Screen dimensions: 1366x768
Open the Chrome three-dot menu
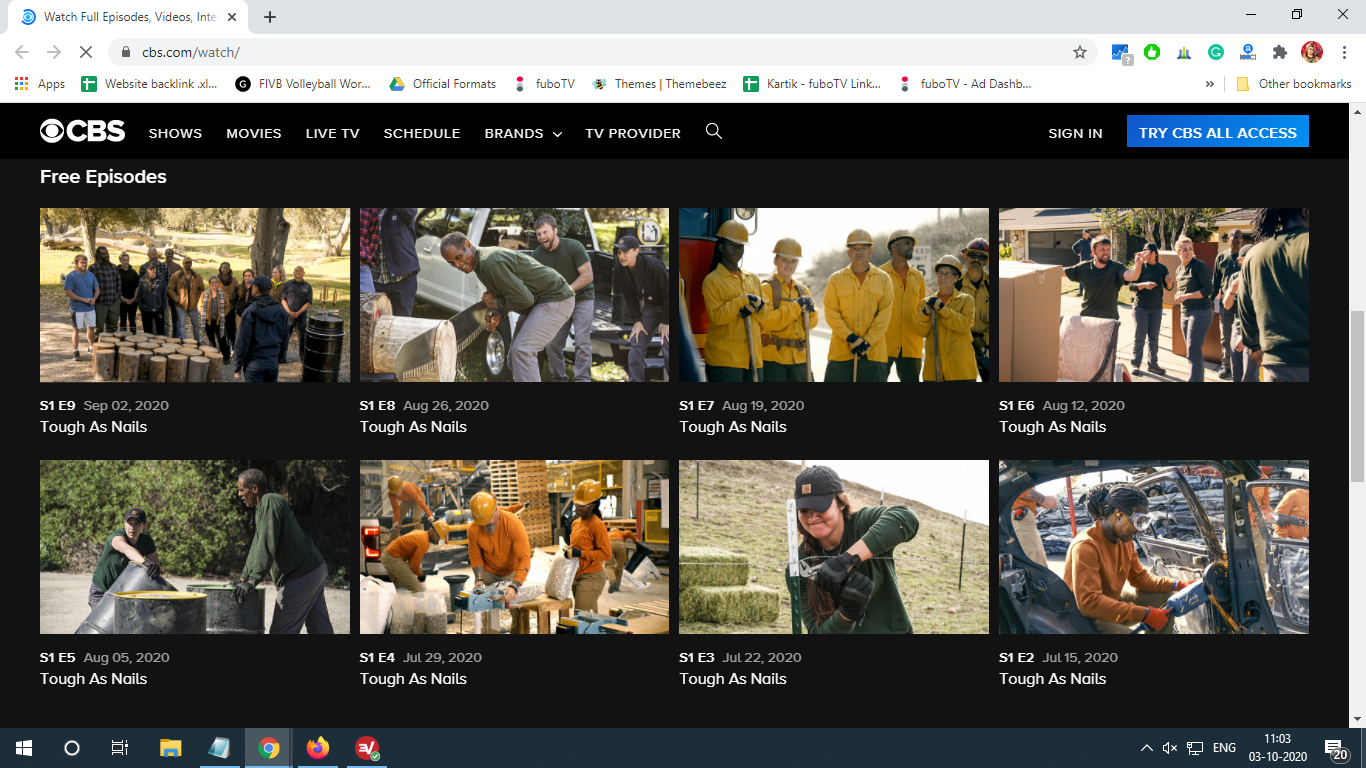1344,52
